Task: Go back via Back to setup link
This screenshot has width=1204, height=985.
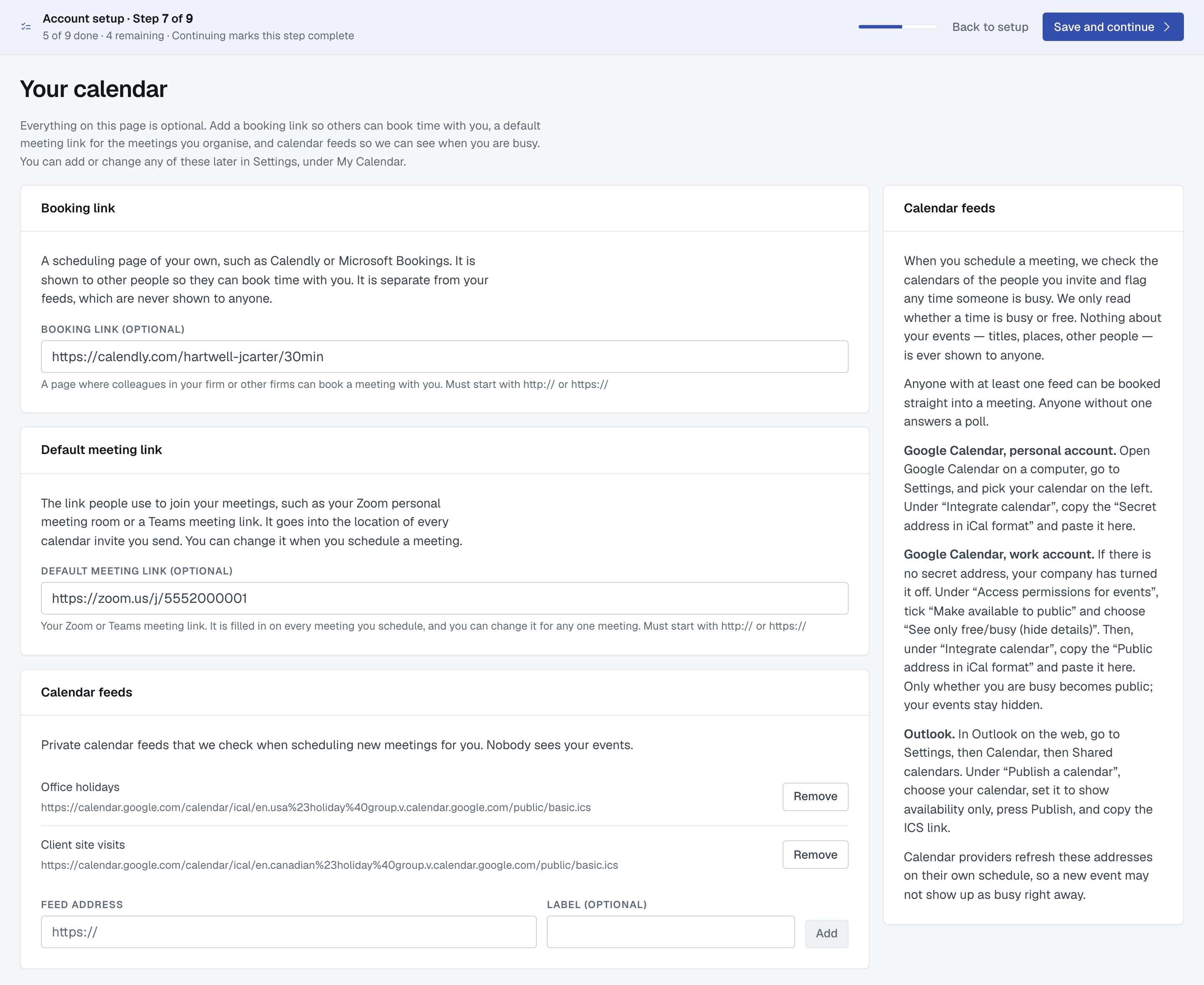Action: click(x=990, y=27)
